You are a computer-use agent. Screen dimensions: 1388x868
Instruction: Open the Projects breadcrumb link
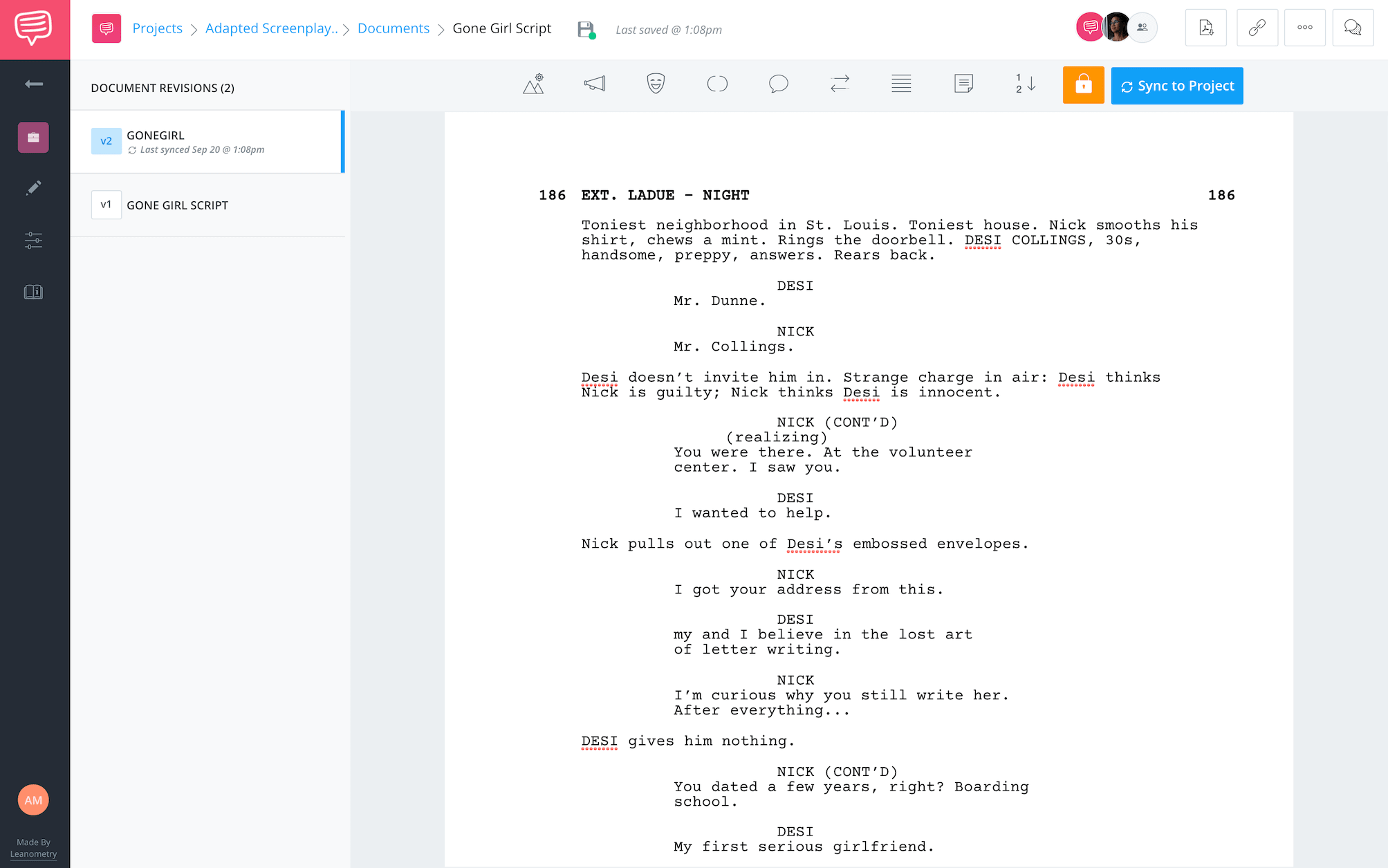tap(158, 28)
